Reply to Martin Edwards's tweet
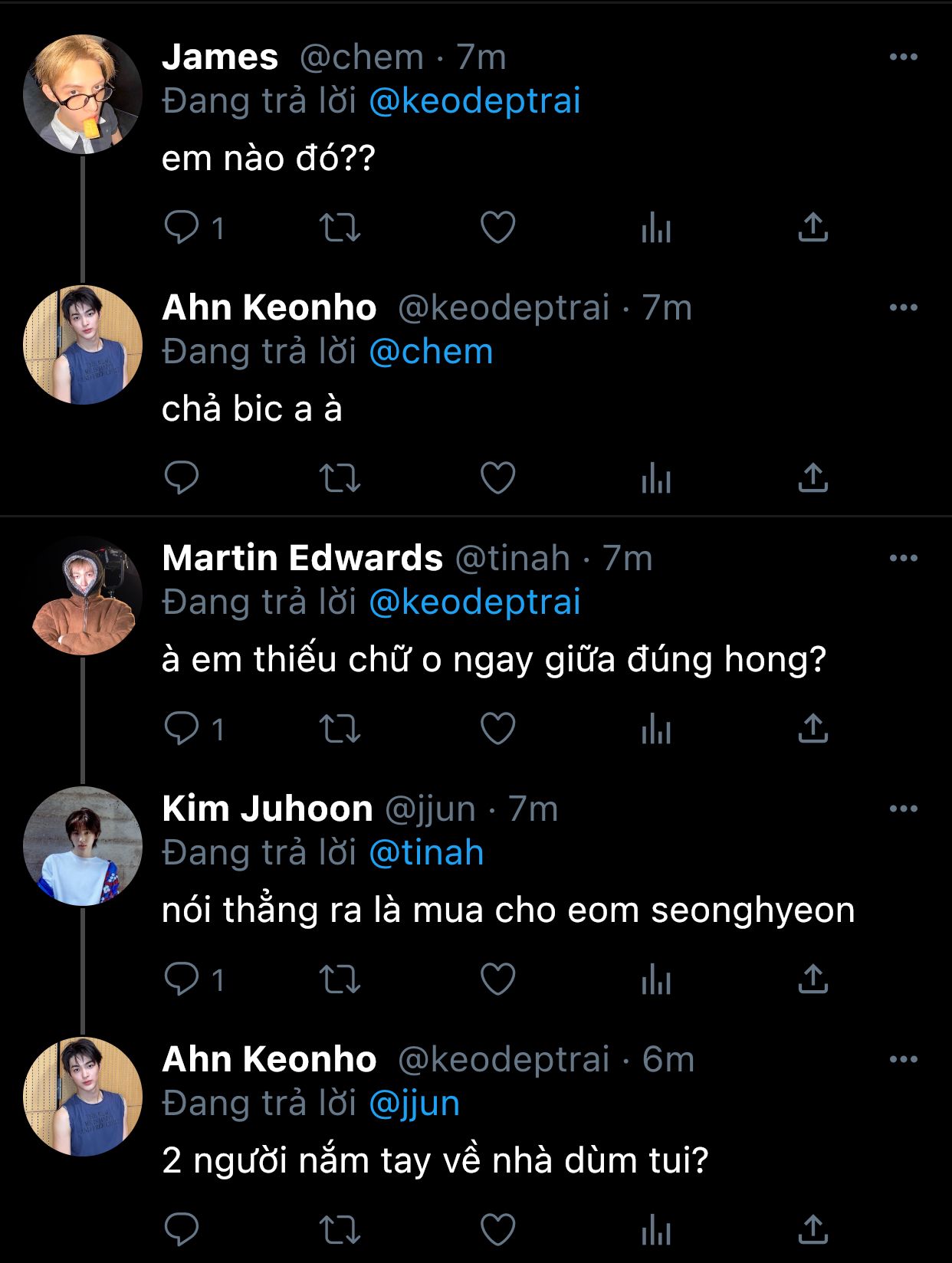This screenshot has width=952, height=1263. 182,729
